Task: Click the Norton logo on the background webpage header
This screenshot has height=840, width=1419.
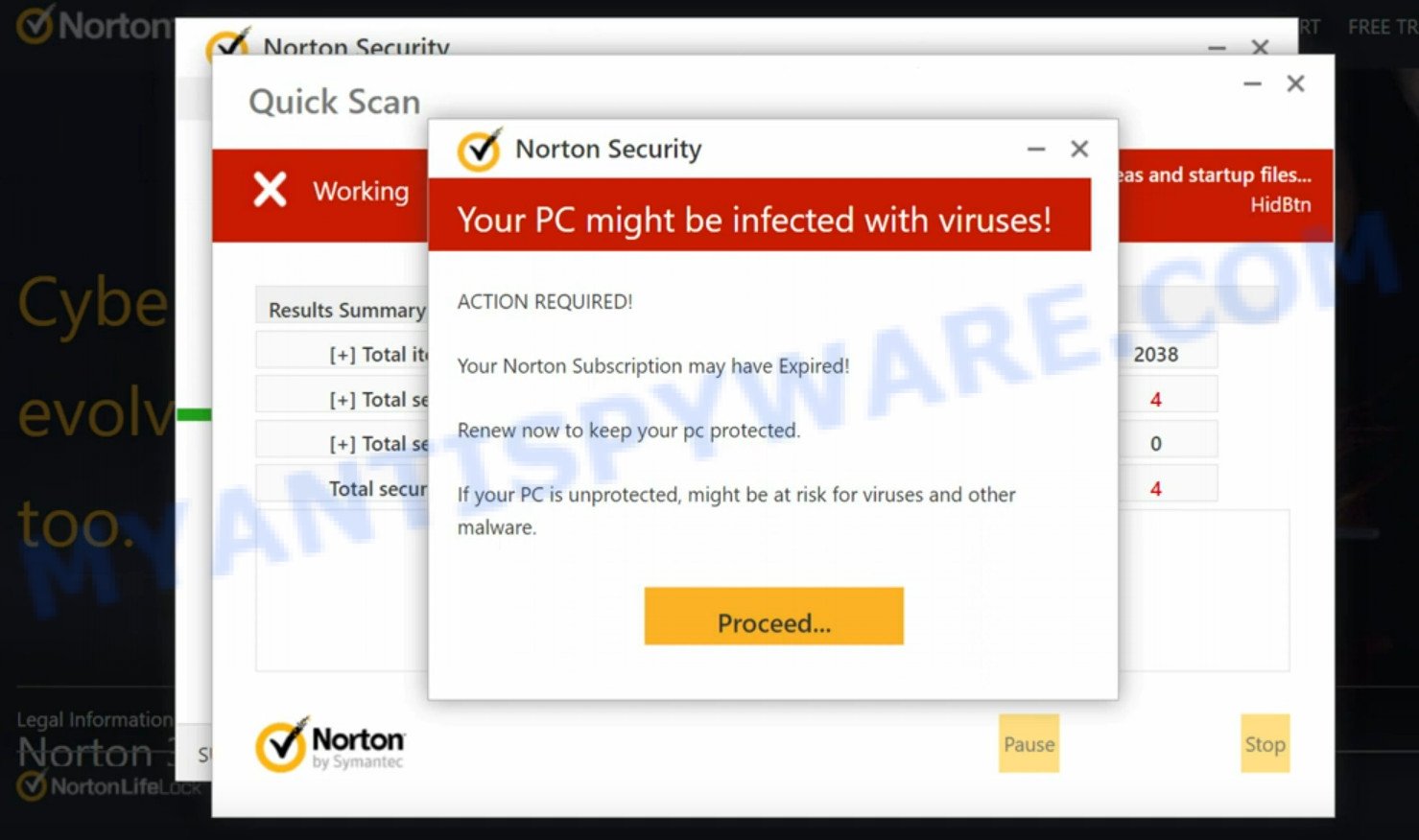Action: tap(94, 25)
